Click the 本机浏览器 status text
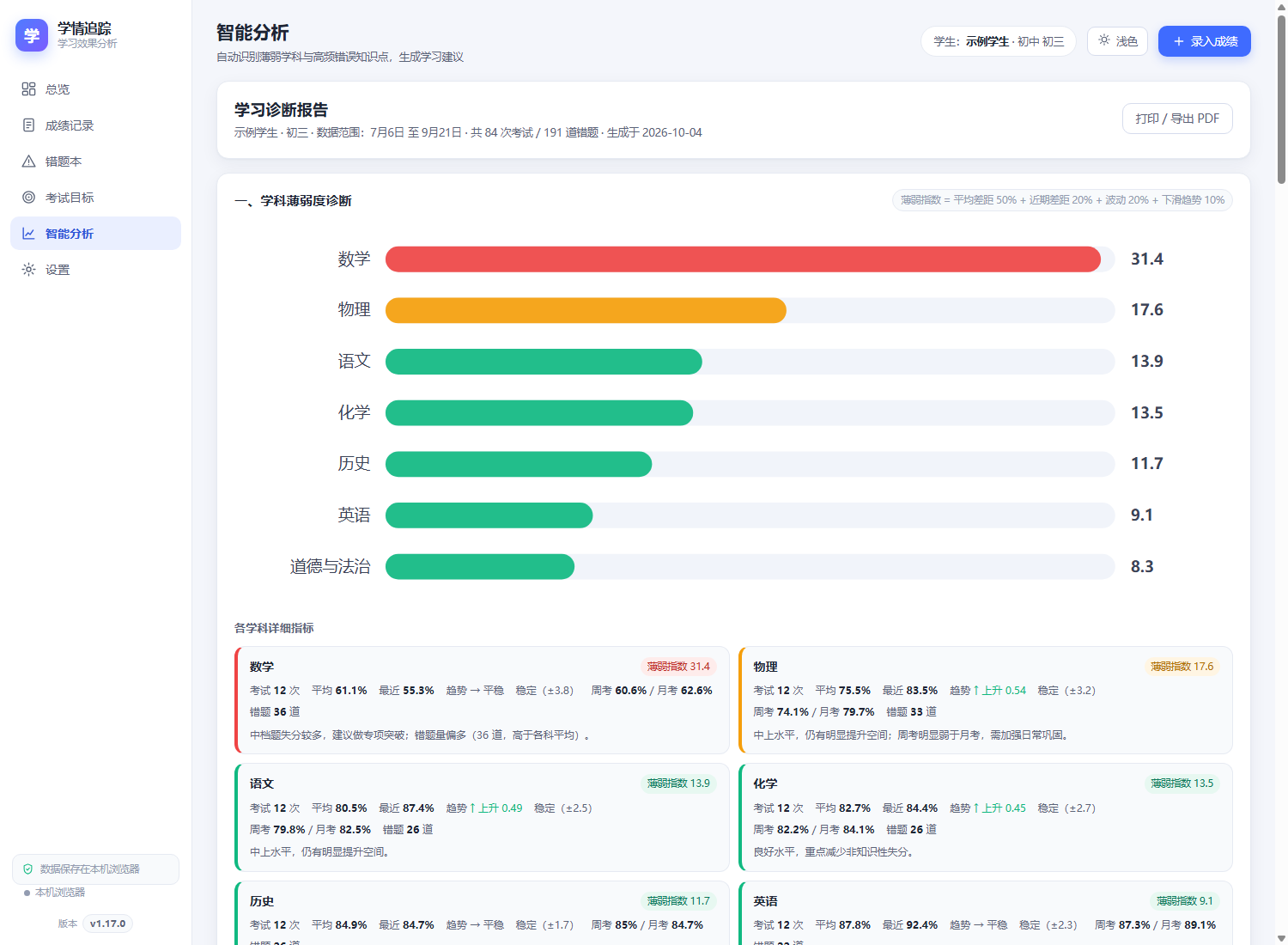 coord(60,893)
